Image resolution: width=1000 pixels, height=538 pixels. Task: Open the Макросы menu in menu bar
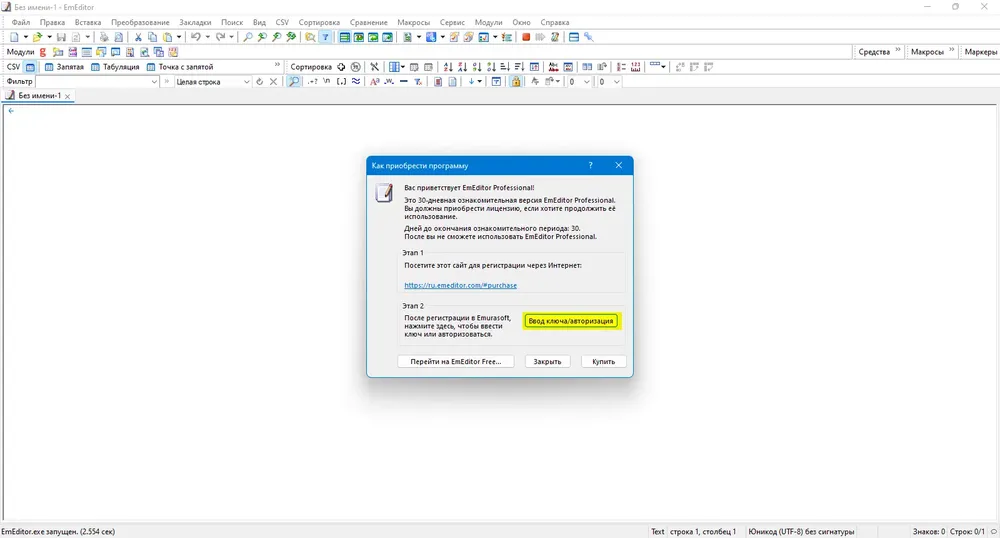(413, 22)
